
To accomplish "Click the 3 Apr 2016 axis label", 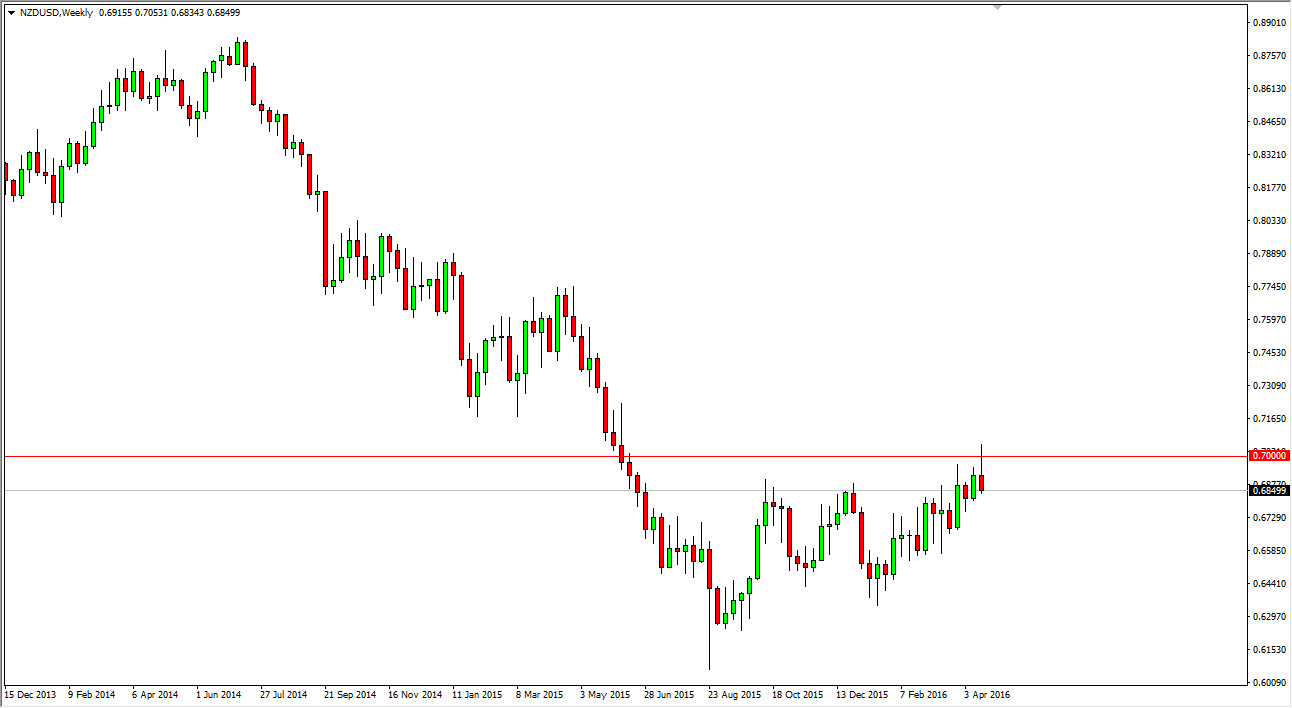I will [986, 693].
